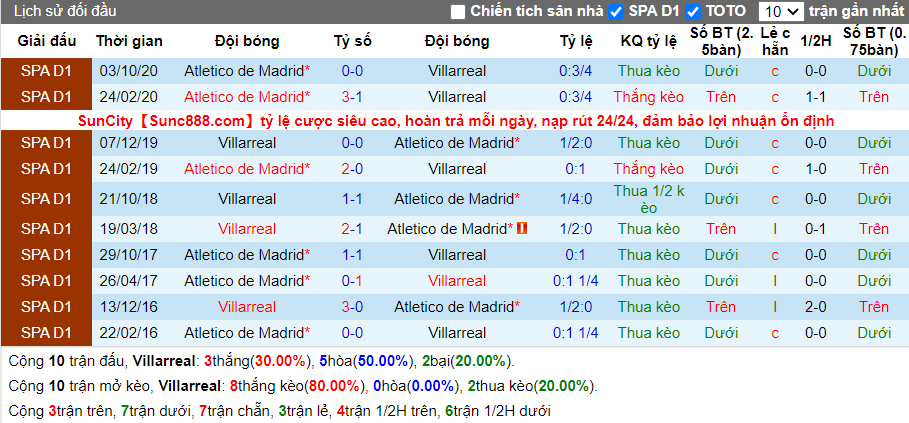The height and width of the screenshot is (423, 909).
Task: Select SPA D1 league cell for 07/12/19
Action: 46,143
